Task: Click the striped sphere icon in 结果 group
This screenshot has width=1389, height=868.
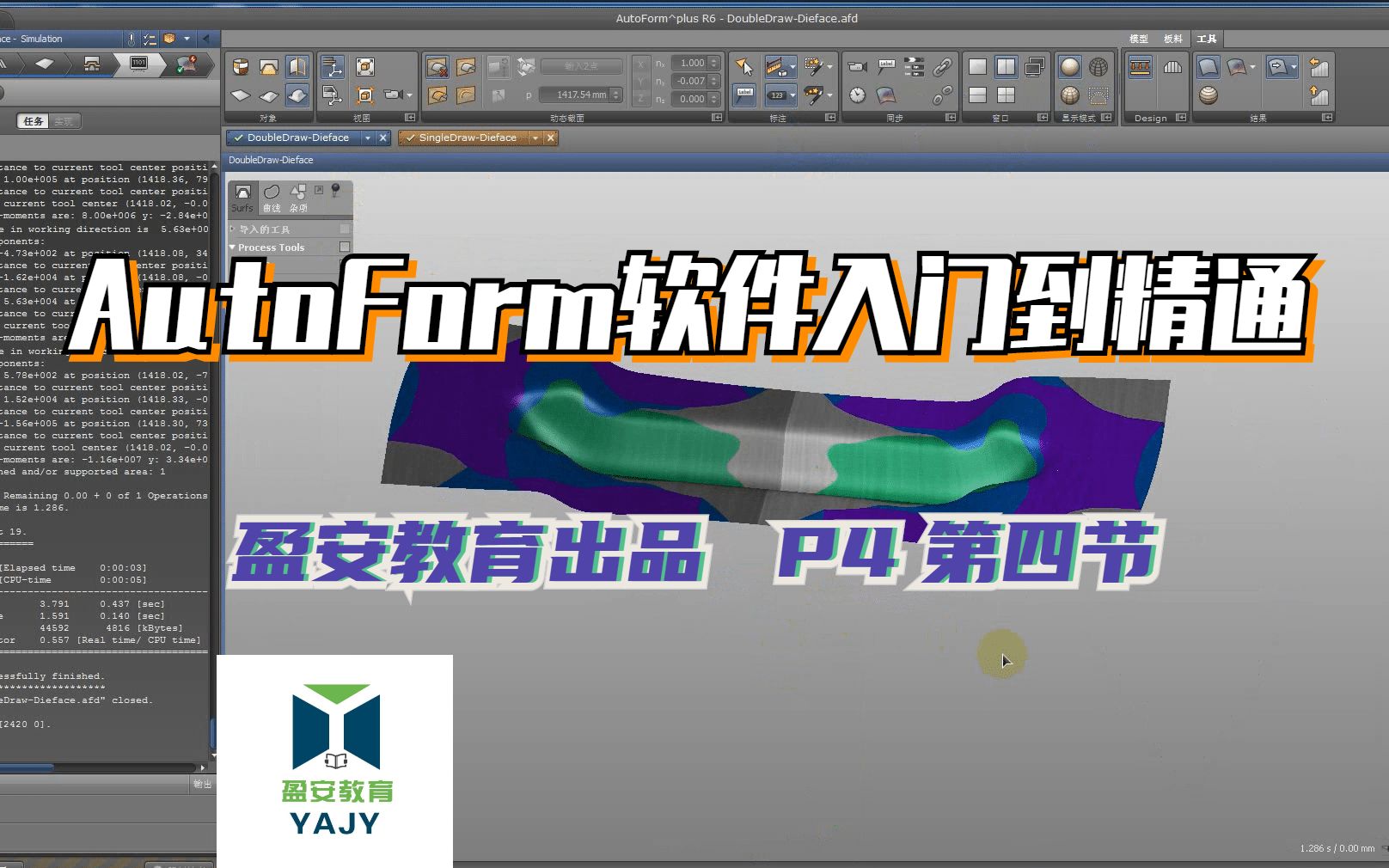Action: [x=1208, y=95]
